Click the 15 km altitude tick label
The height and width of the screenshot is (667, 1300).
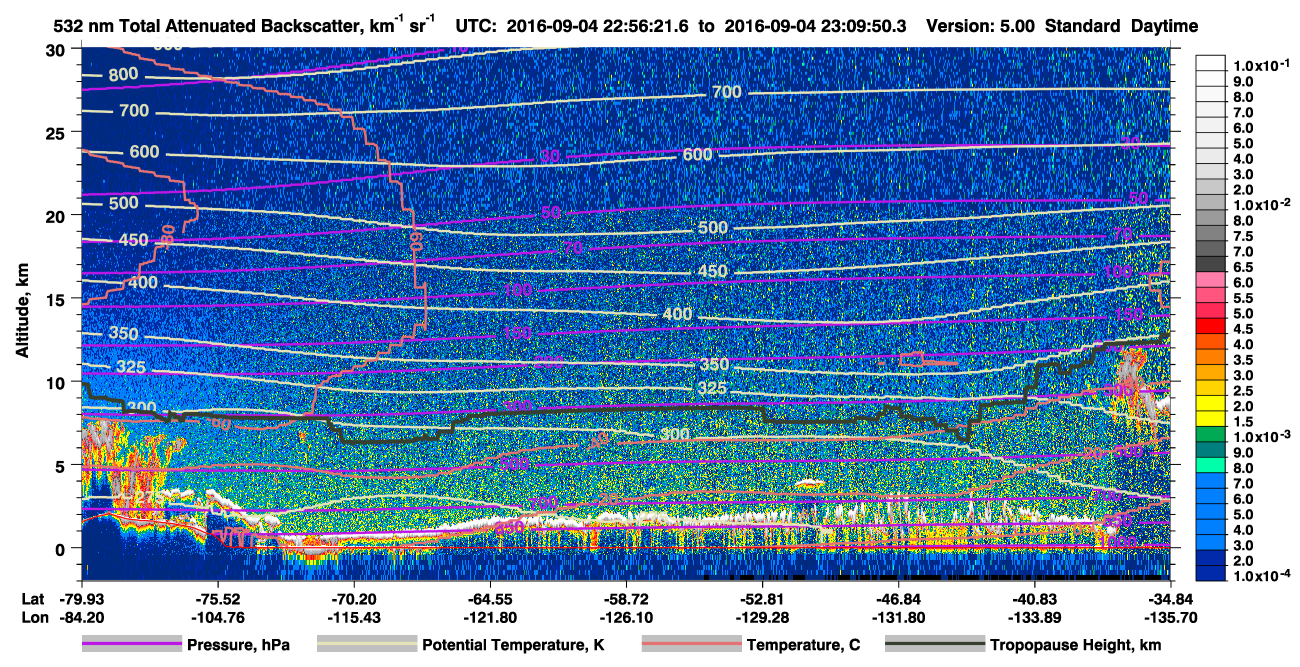coord(57,299)
